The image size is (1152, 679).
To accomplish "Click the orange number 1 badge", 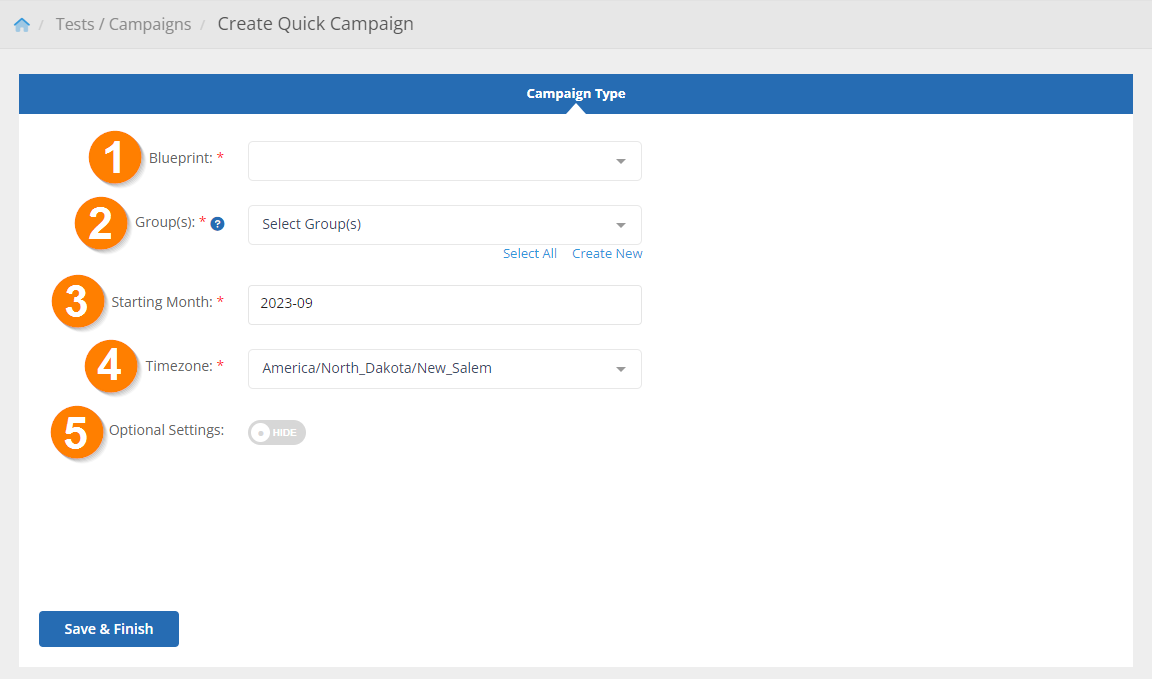I will click(x=115, y=159).
